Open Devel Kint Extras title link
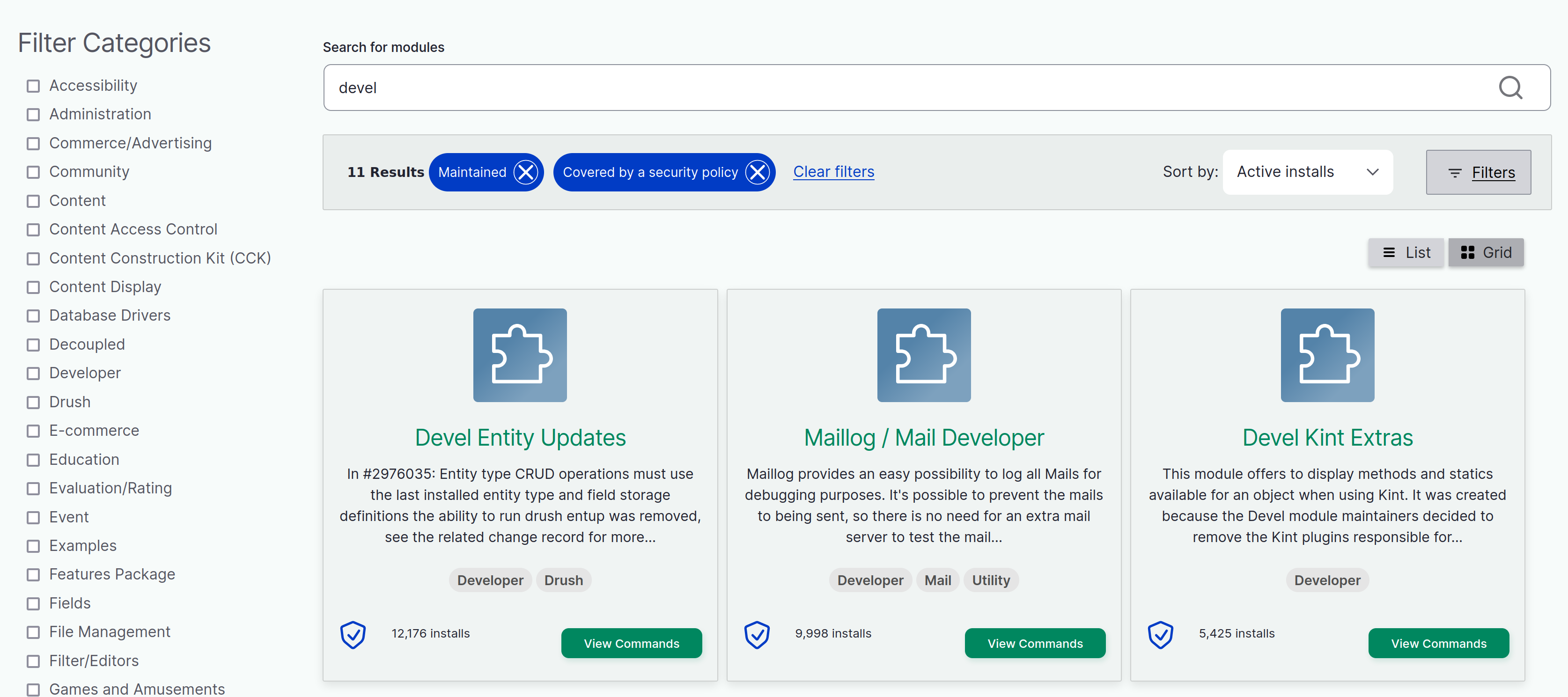The height and width of the screenshot is (697, 1568). pyautogui.click(x=1327, y=438)
